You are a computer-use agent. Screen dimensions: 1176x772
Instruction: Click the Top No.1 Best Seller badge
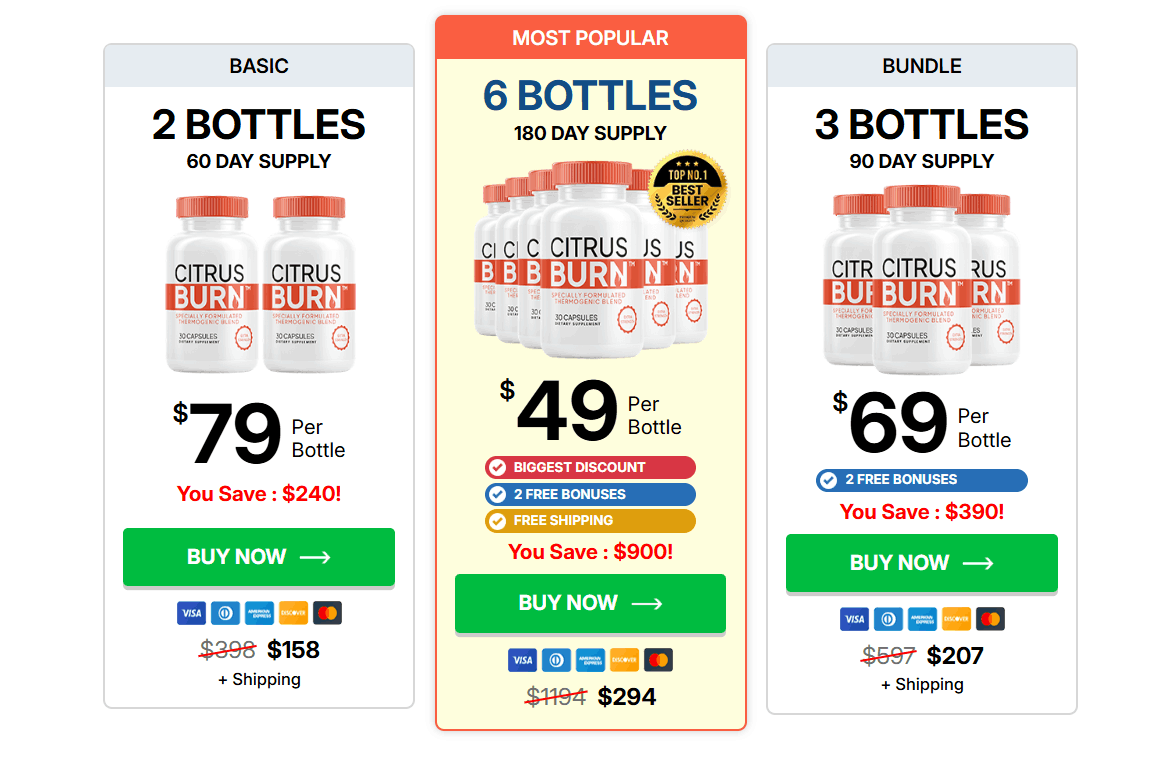[687, 189]
